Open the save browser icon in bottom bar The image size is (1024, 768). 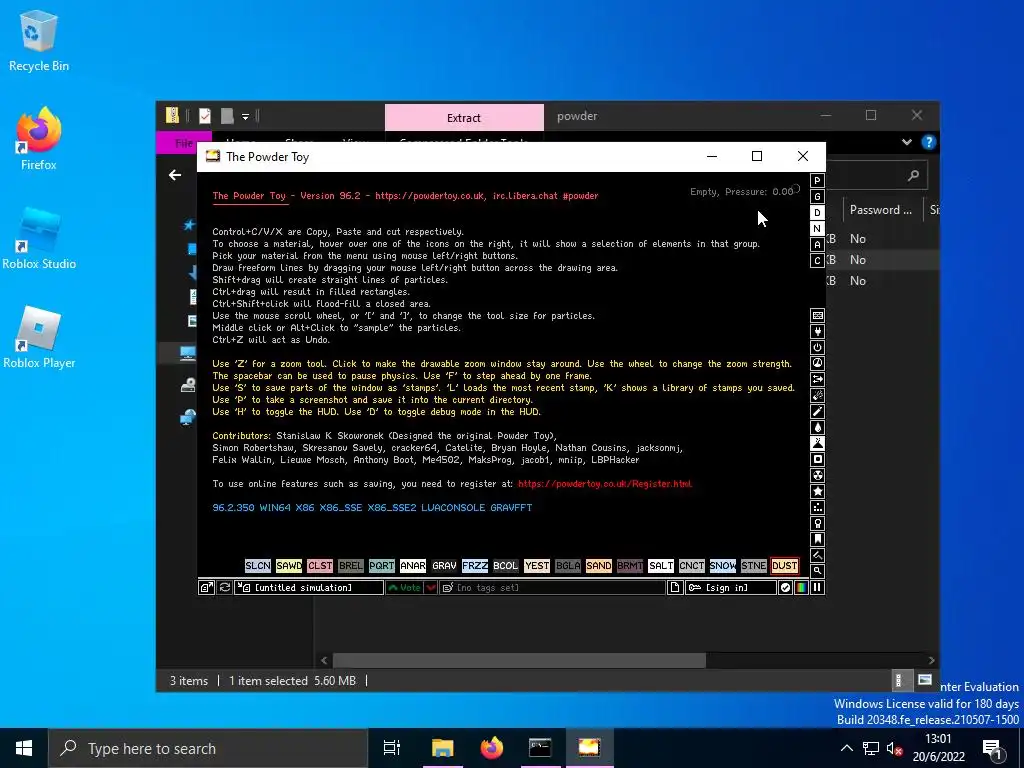tap(206, 588)
